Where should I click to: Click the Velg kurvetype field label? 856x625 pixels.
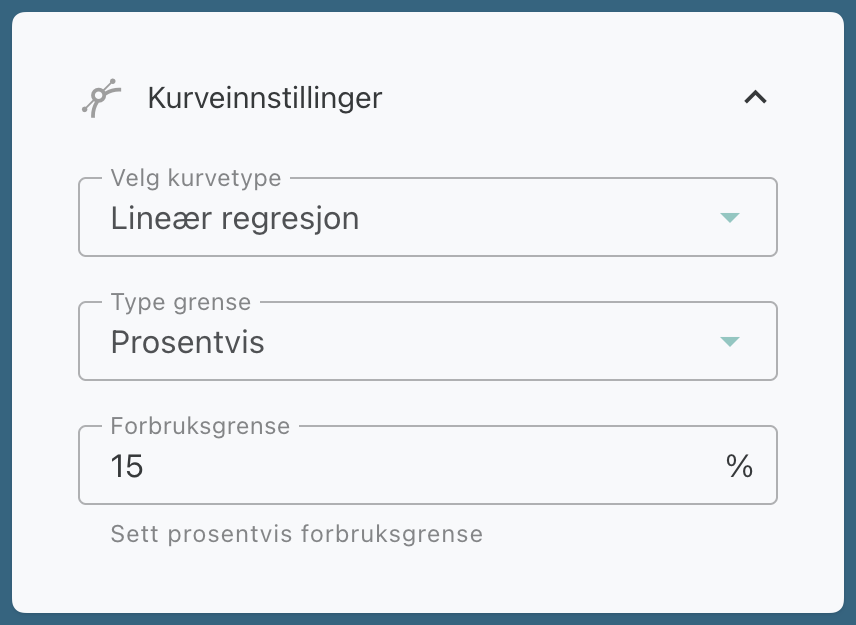(196, 178)
